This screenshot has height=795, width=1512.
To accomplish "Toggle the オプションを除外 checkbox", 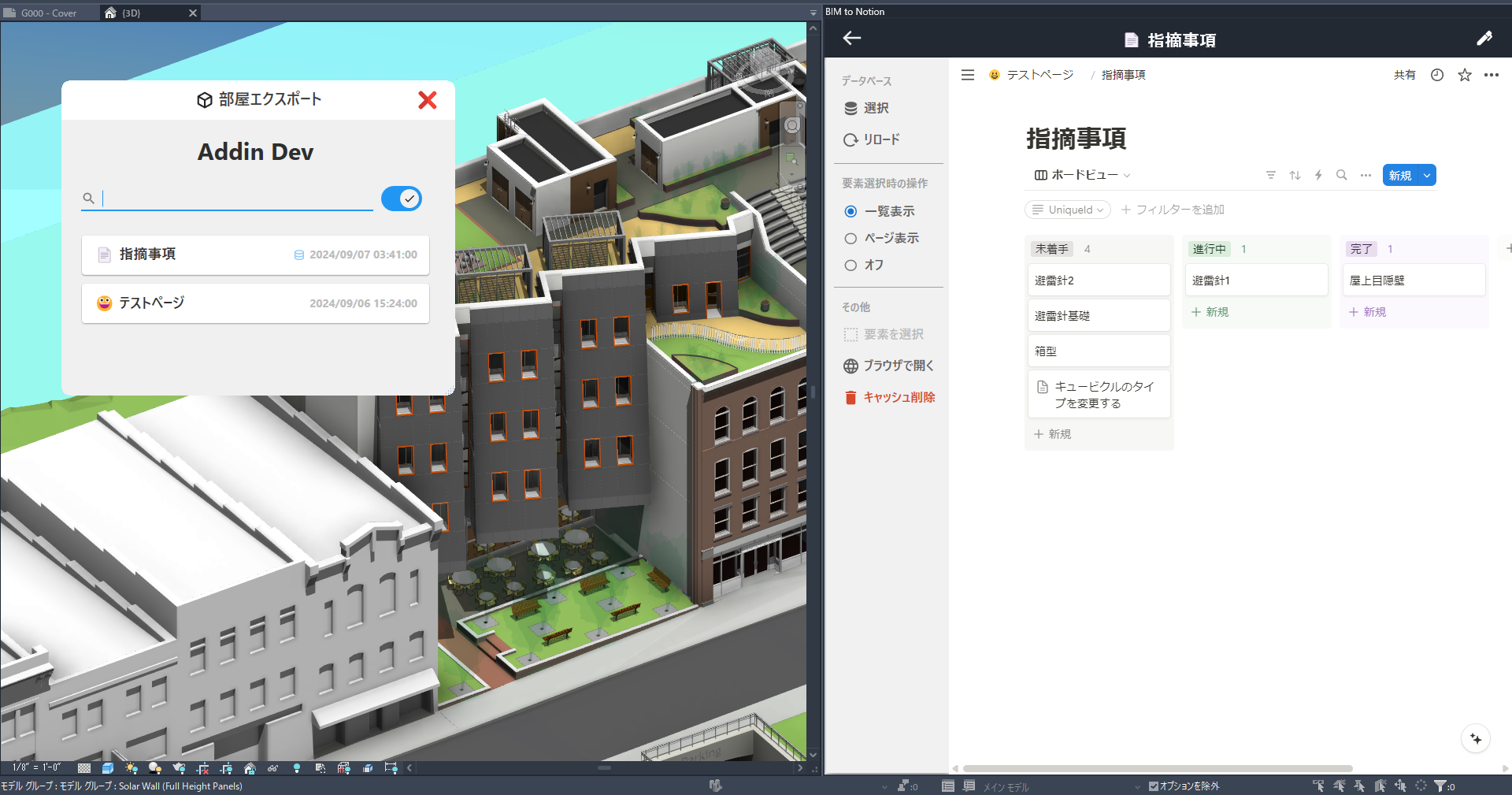I will [1154, 786].
